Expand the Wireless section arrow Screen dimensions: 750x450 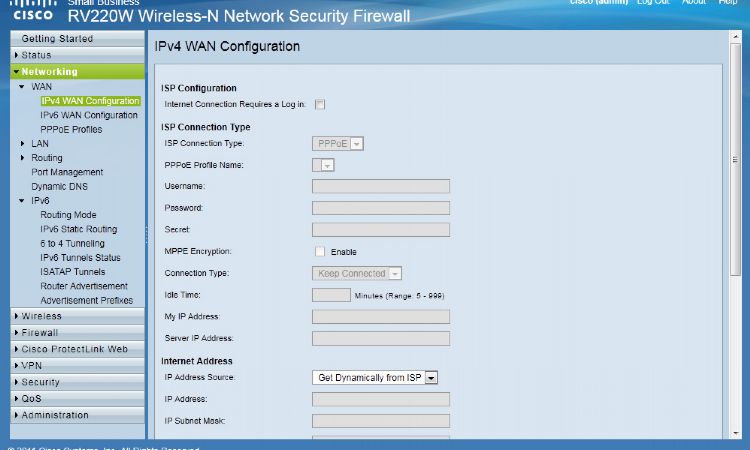pos(16,316)
